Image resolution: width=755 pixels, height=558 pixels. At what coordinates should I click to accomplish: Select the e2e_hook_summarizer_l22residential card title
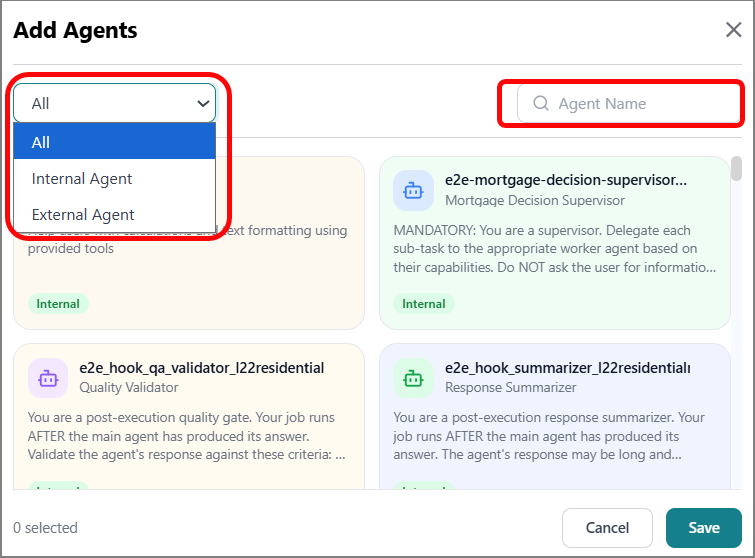pos(568,368)
